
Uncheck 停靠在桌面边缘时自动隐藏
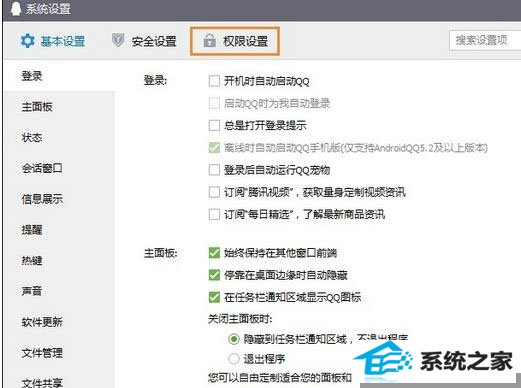(x=214, y=275)
